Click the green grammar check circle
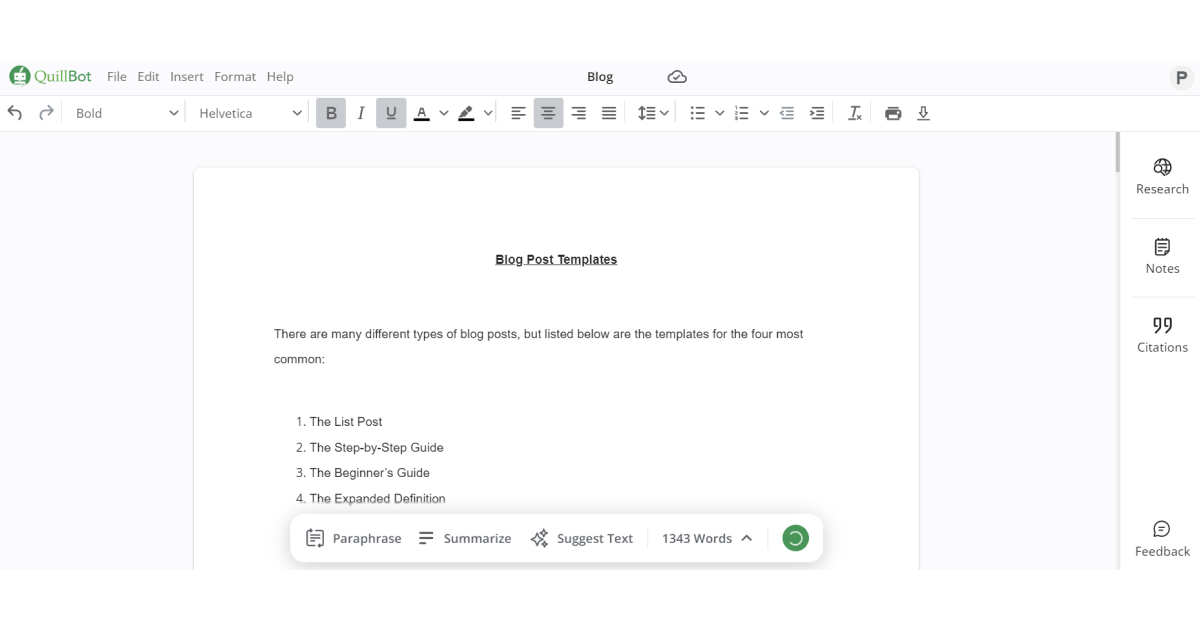Image resolution: width=1200 pixels, height=630 pixels. click(795, 538)
